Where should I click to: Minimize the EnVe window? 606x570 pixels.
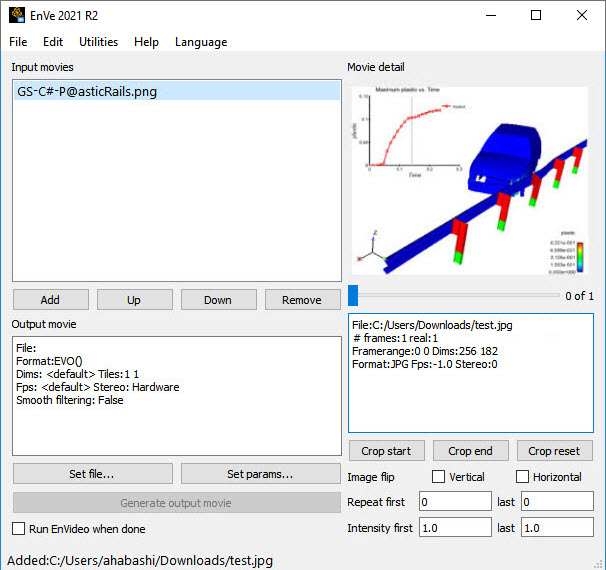pyautogui.click(x=491, y=15)
